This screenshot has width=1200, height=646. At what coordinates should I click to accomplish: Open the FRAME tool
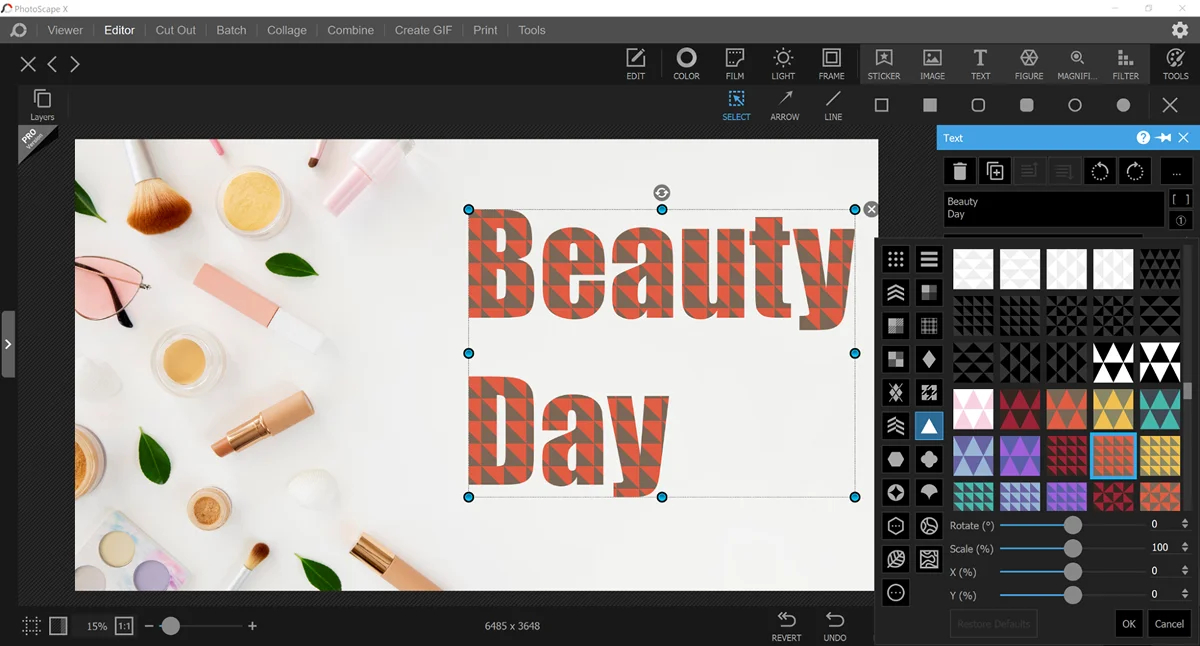coord(831,63)
